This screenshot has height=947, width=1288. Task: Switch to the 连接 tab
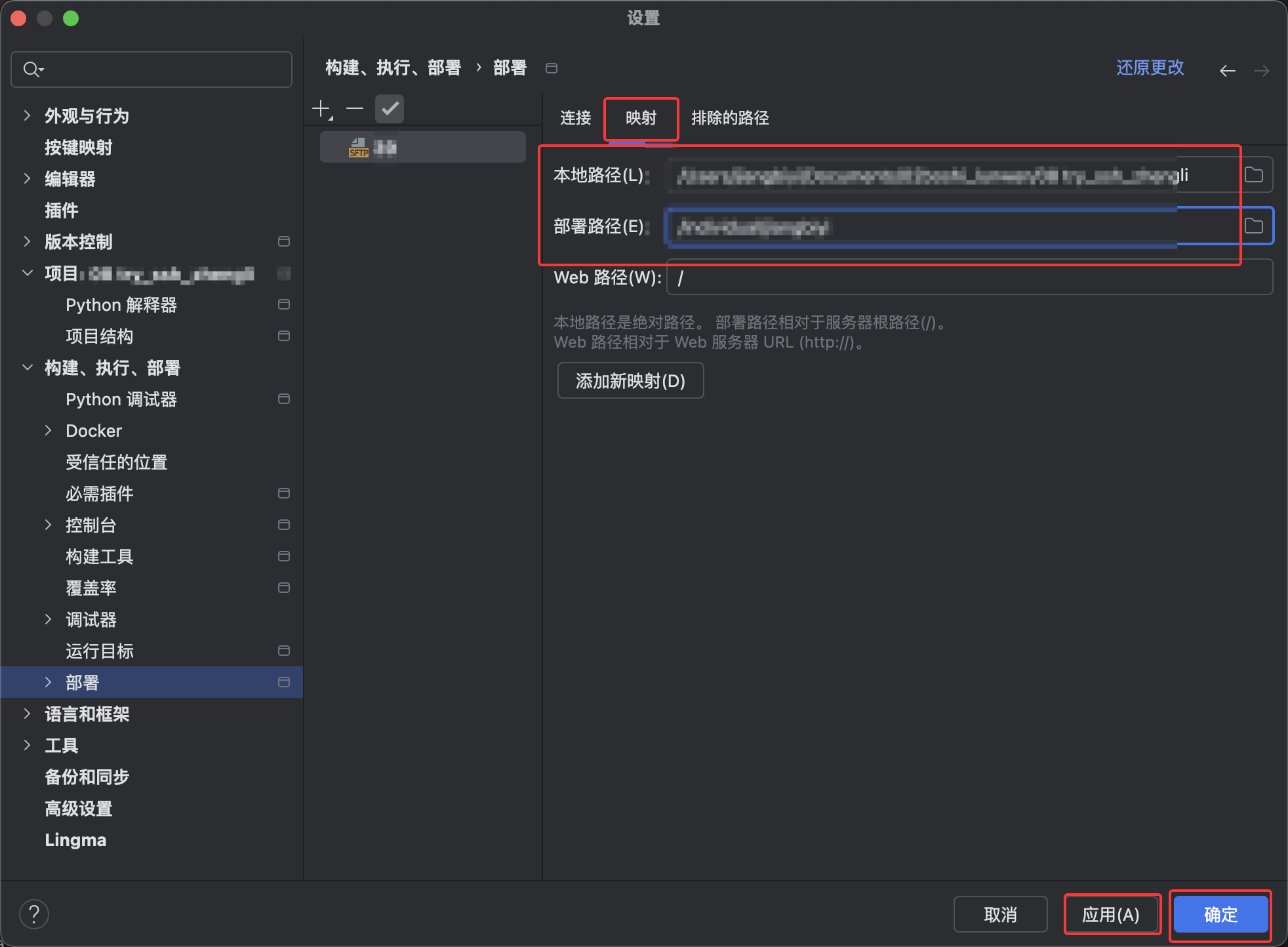tap(575, 118)
